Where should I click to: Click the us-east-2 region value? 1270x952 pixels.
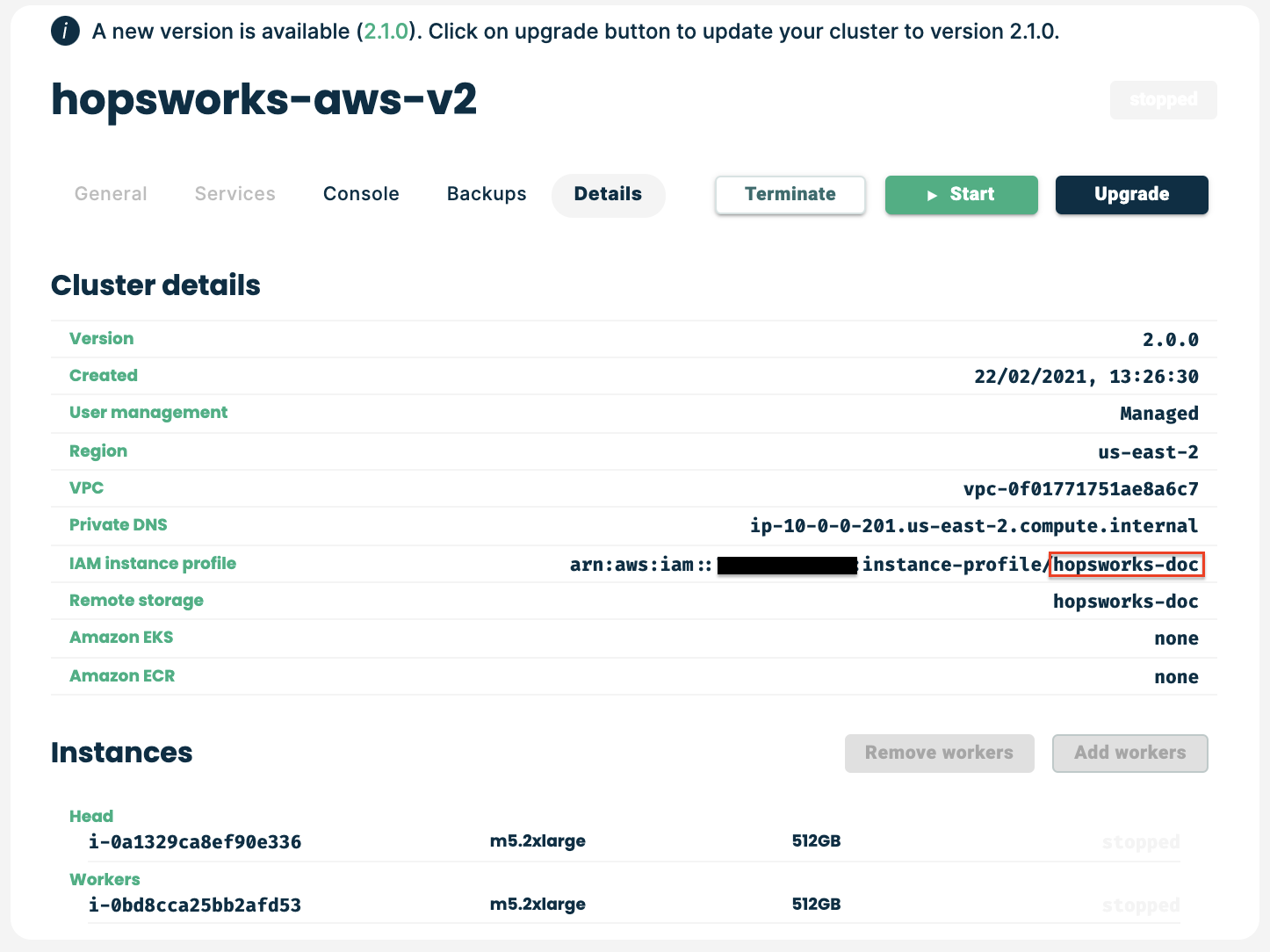pyautogui.click(x=1149, y=452)
